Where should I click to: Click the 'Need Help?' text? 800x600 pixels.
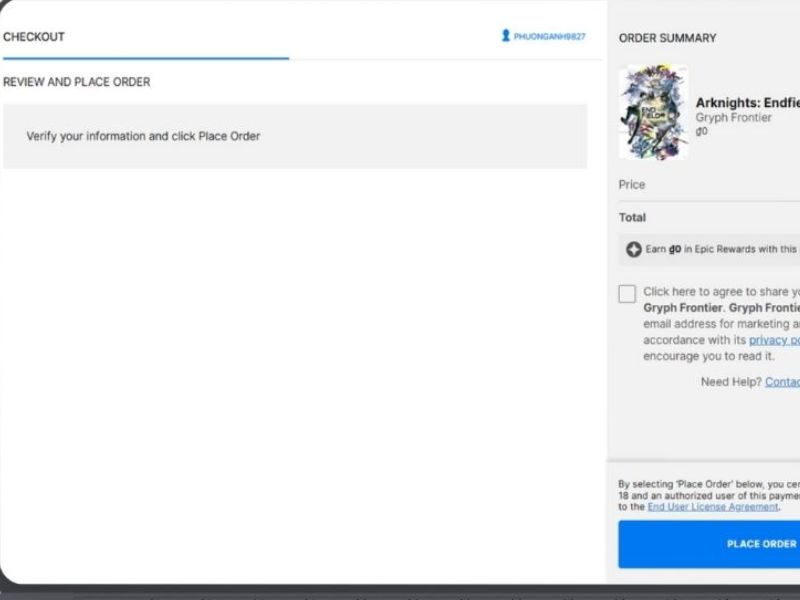coord(731,382)
